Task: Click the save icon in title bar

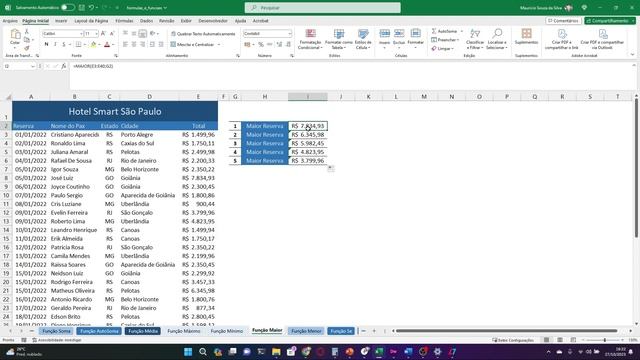Action: [x=82, y=8]
